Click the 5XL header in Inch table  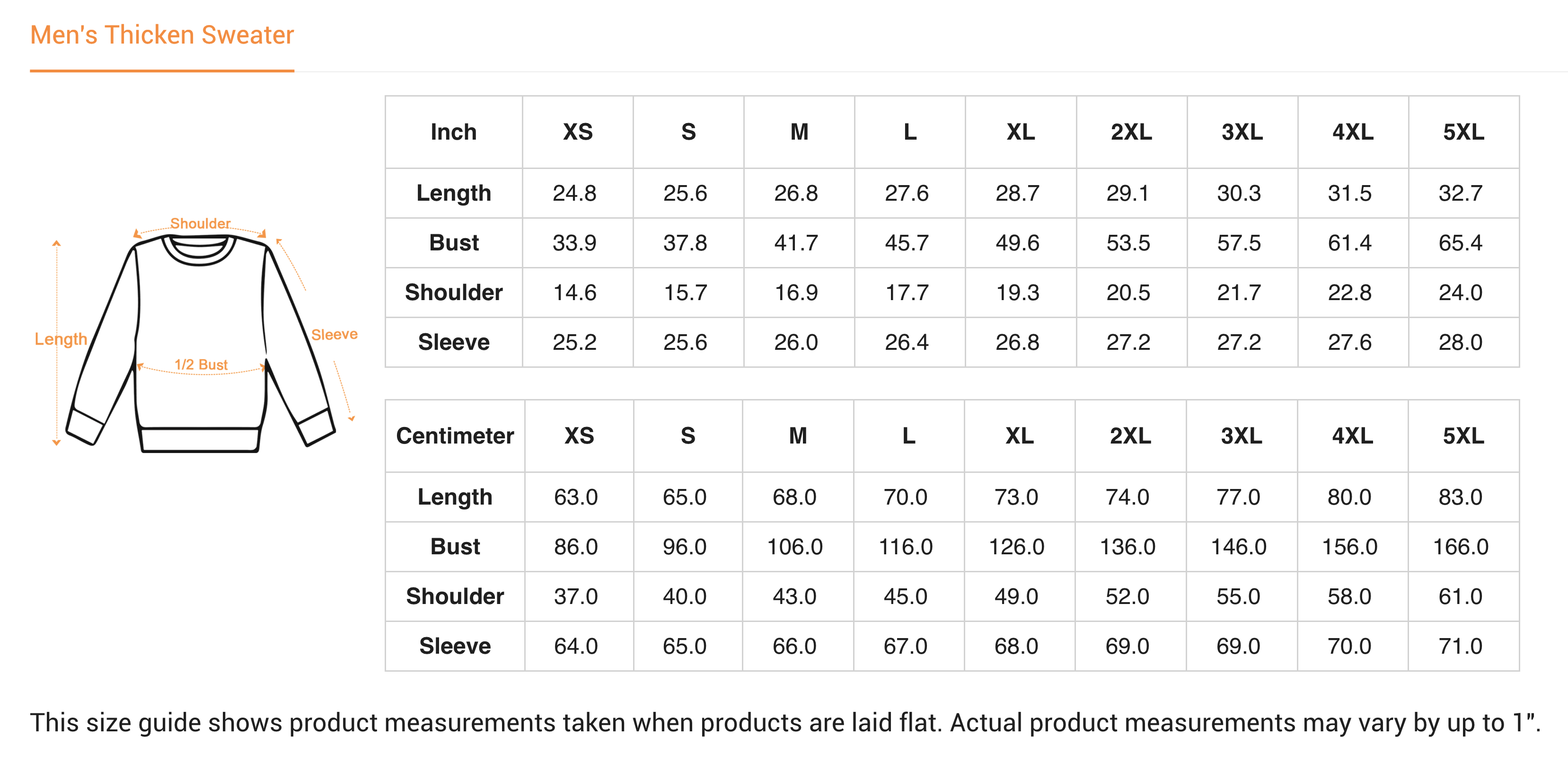(x=1463, y=132)
